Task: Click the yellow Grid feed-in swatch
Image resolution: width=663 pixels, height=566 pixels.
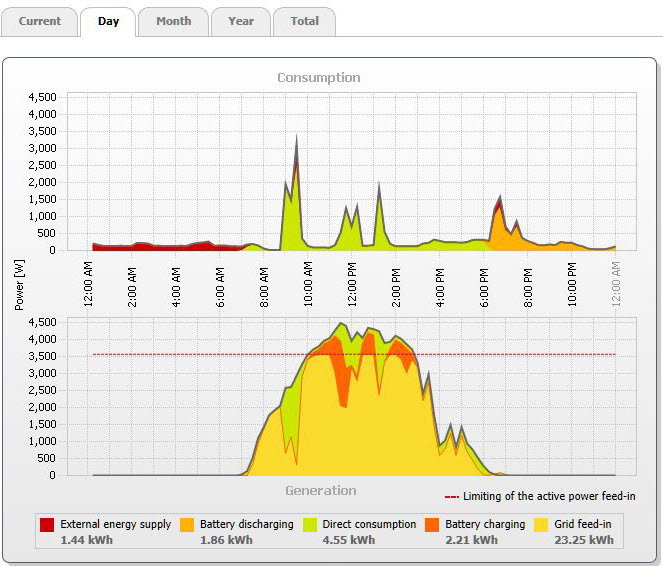Action: pyautogui.click(x=541, y=524)
